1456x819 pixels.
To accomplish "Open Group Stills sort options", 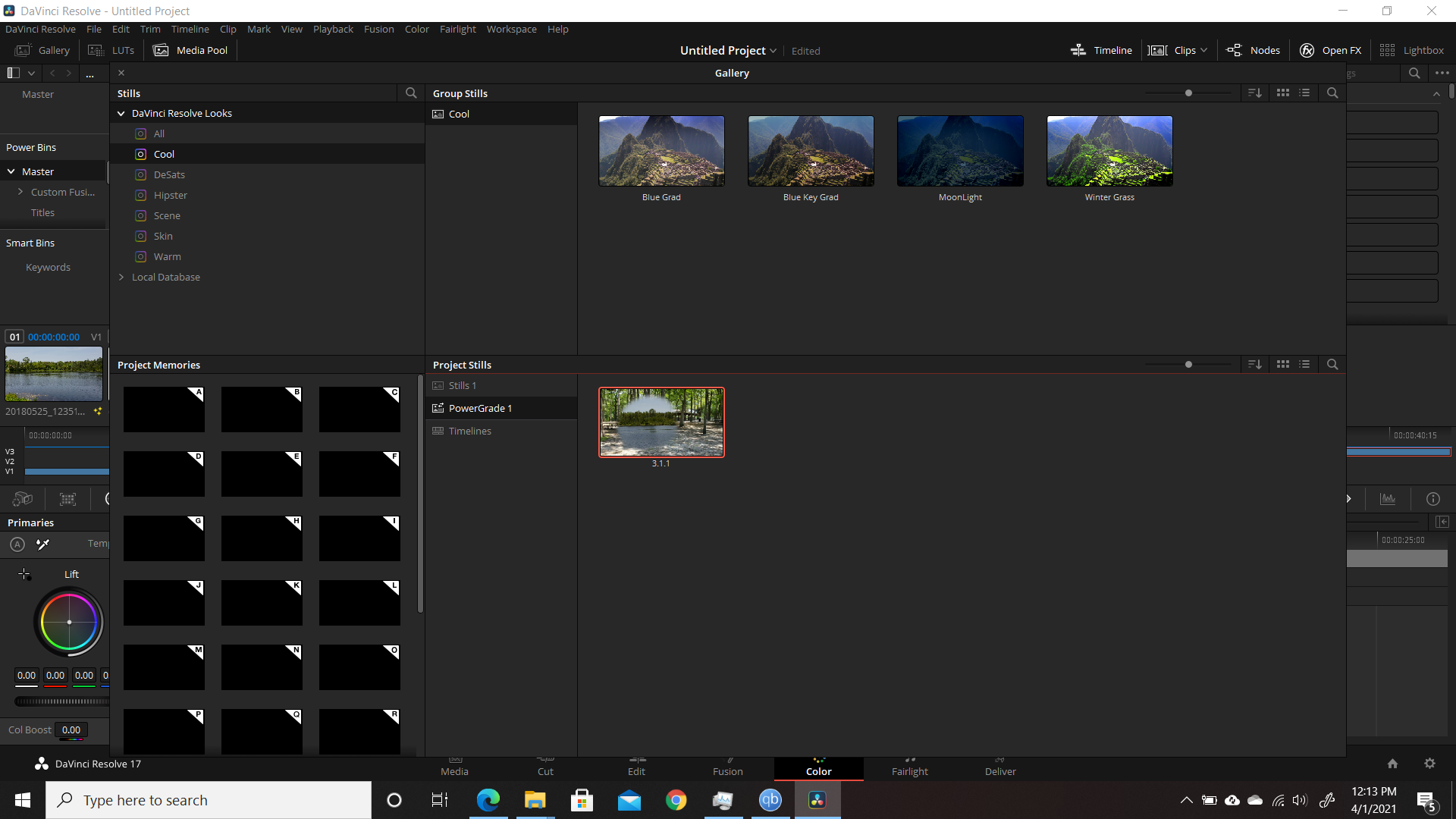I will pyautogui.click(x=1255, y=93).
